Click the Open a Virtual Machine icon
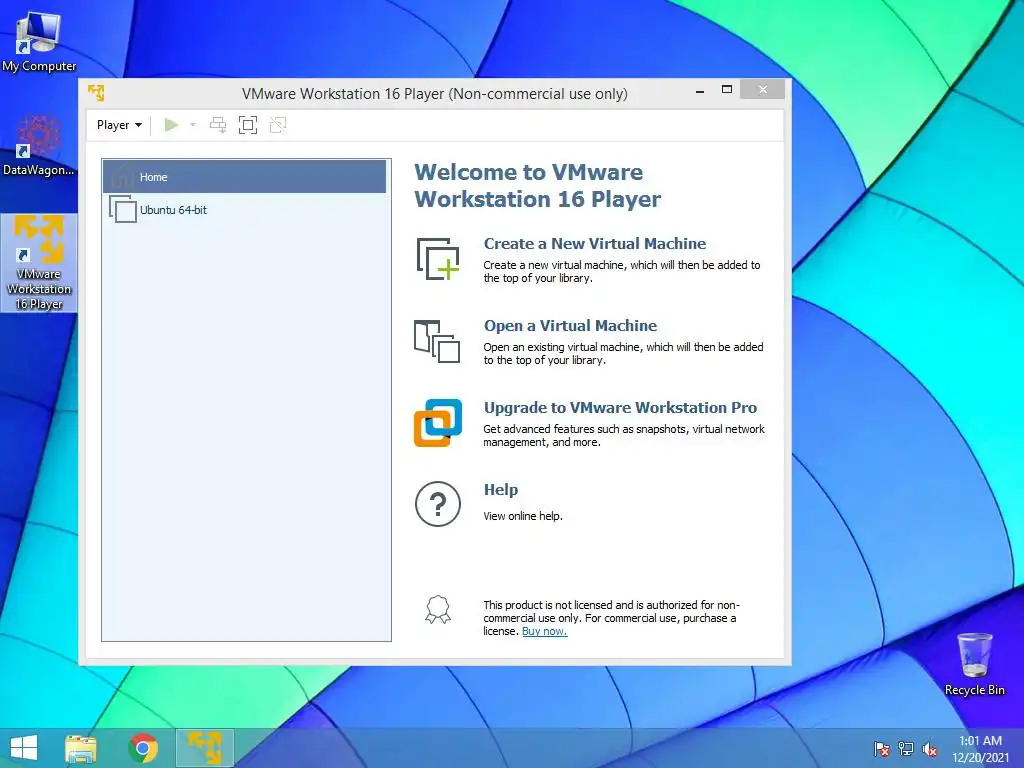 pos(437,341)
